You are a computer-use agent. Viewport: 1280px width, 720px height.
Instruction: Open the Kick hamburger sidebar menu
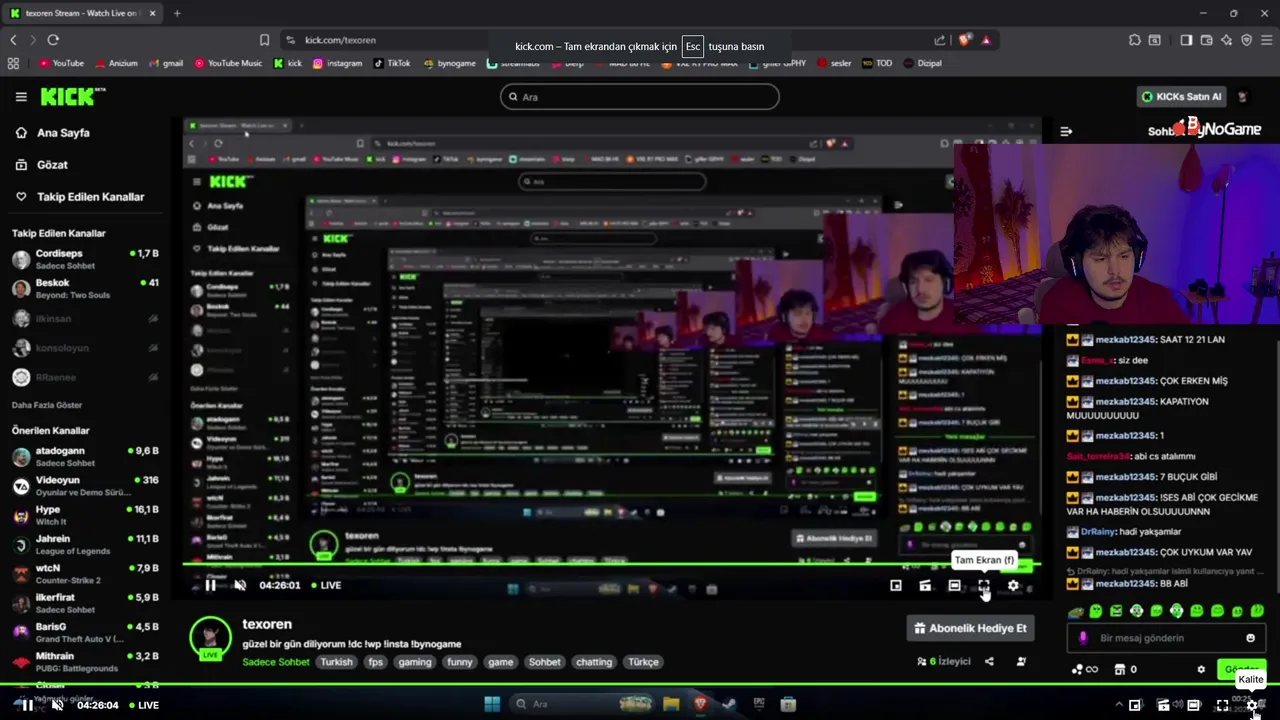click(21, 97)
